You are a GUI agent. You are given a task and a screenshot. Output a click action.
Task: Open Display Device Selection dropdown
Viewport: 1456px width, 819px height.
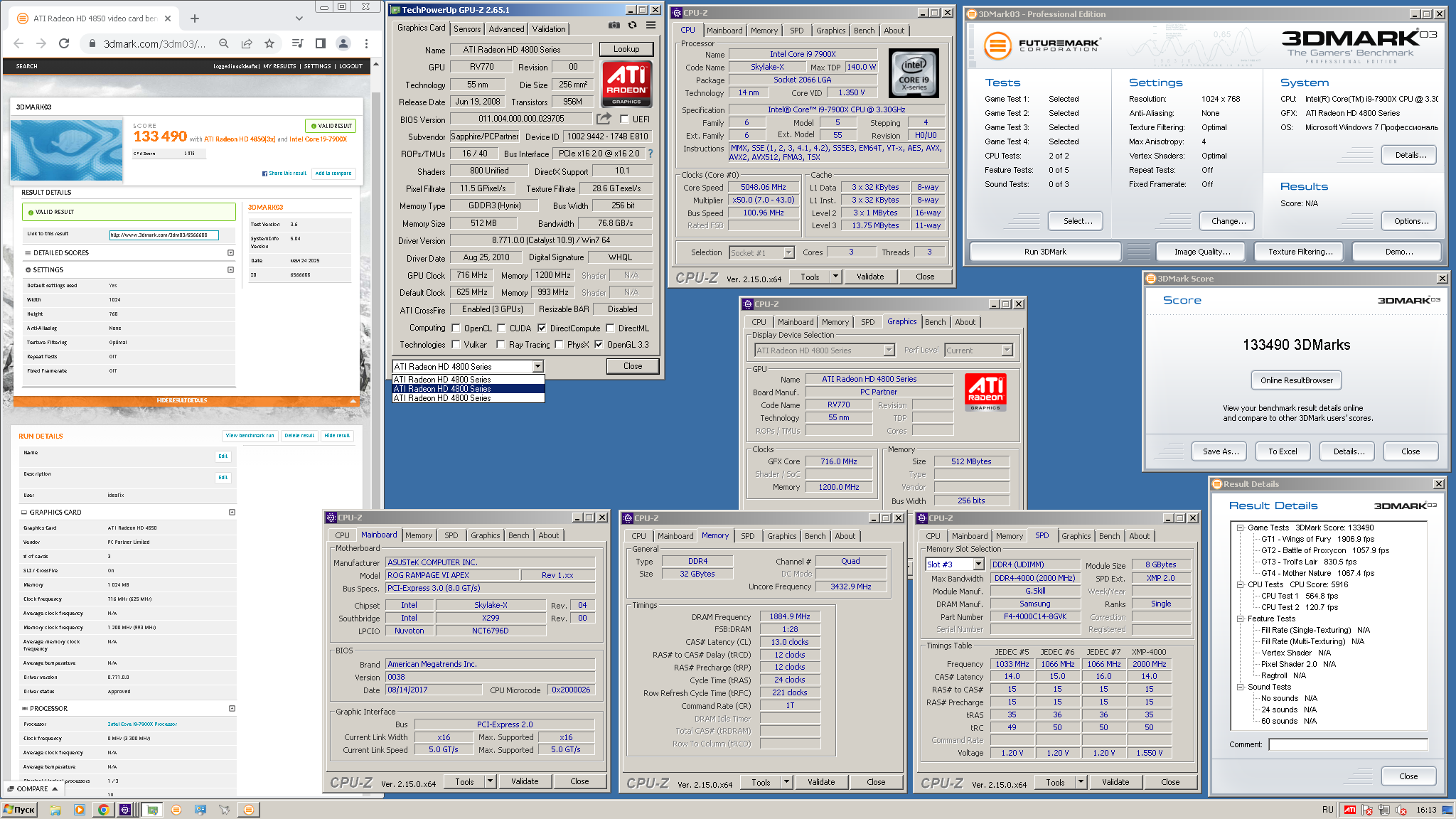tap(889, 350)
